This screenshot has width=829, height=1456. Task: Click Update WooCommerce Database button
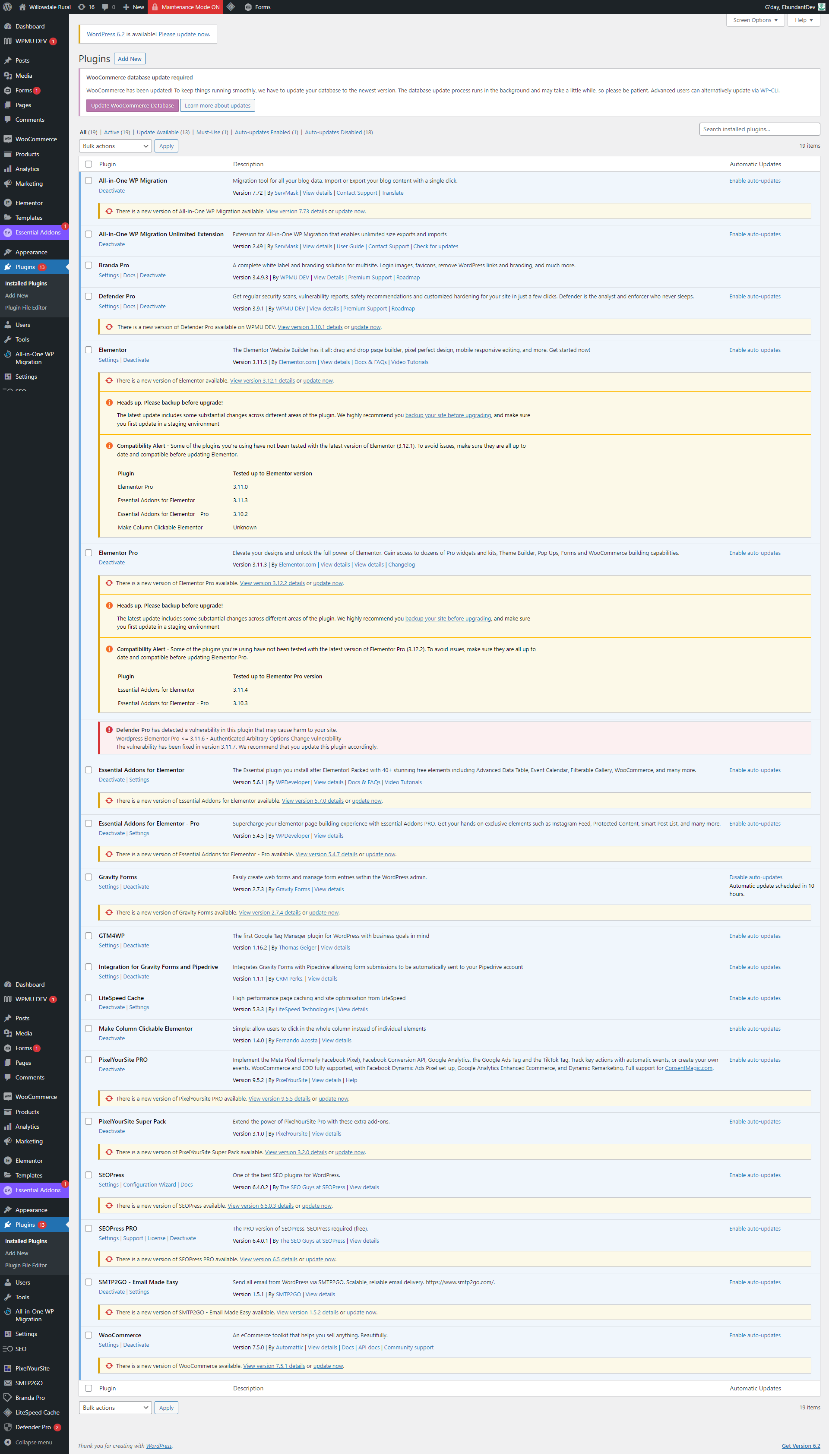132,105
